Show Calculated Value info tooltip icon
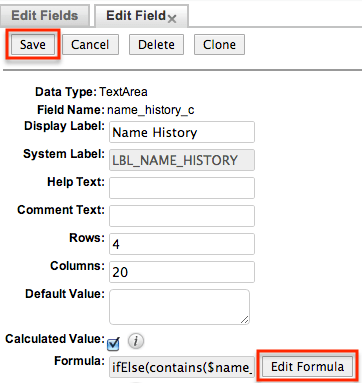Viewport: 362px width, 383px height. 136,341
